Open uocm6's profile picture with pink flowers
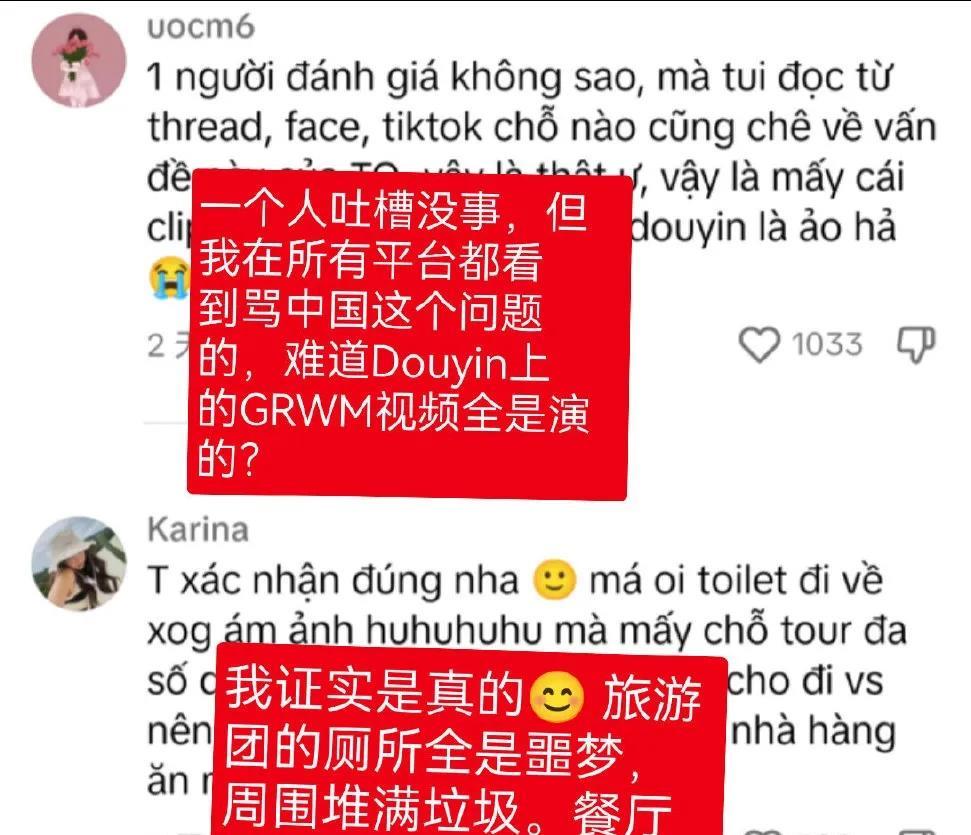This screenshot has height=835, width=971. point(79,61)
